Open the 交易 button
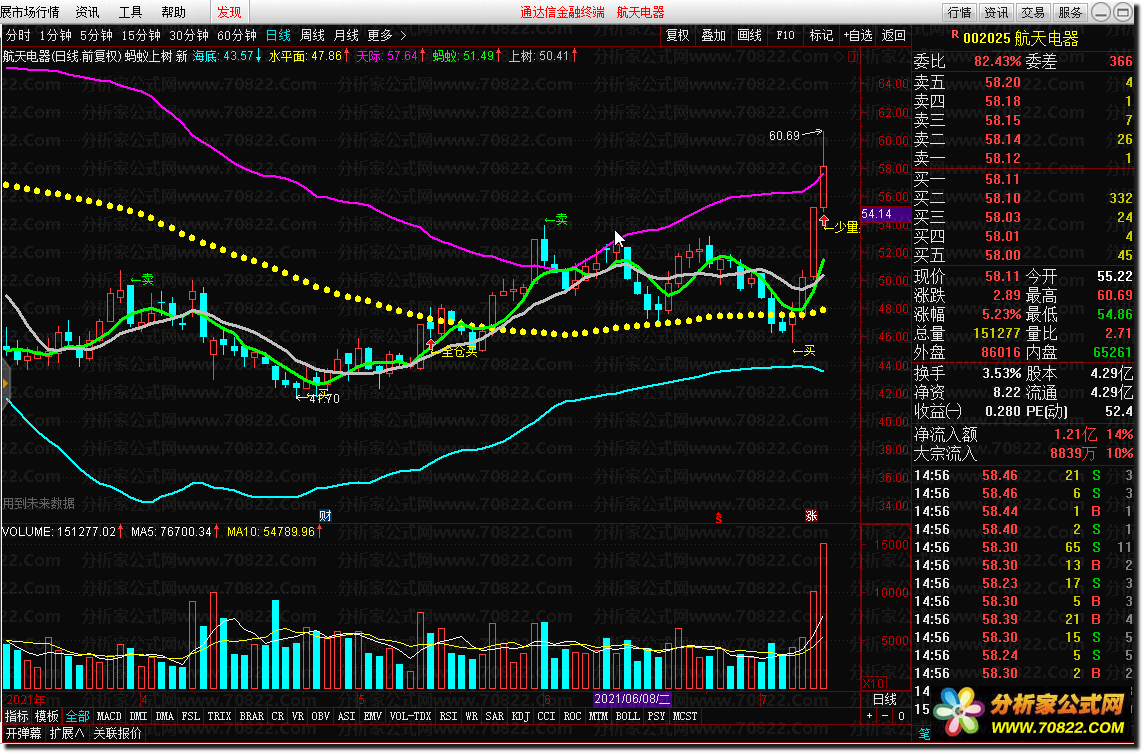Viewport: 1144px width, 753px height. pos(1032,12)
